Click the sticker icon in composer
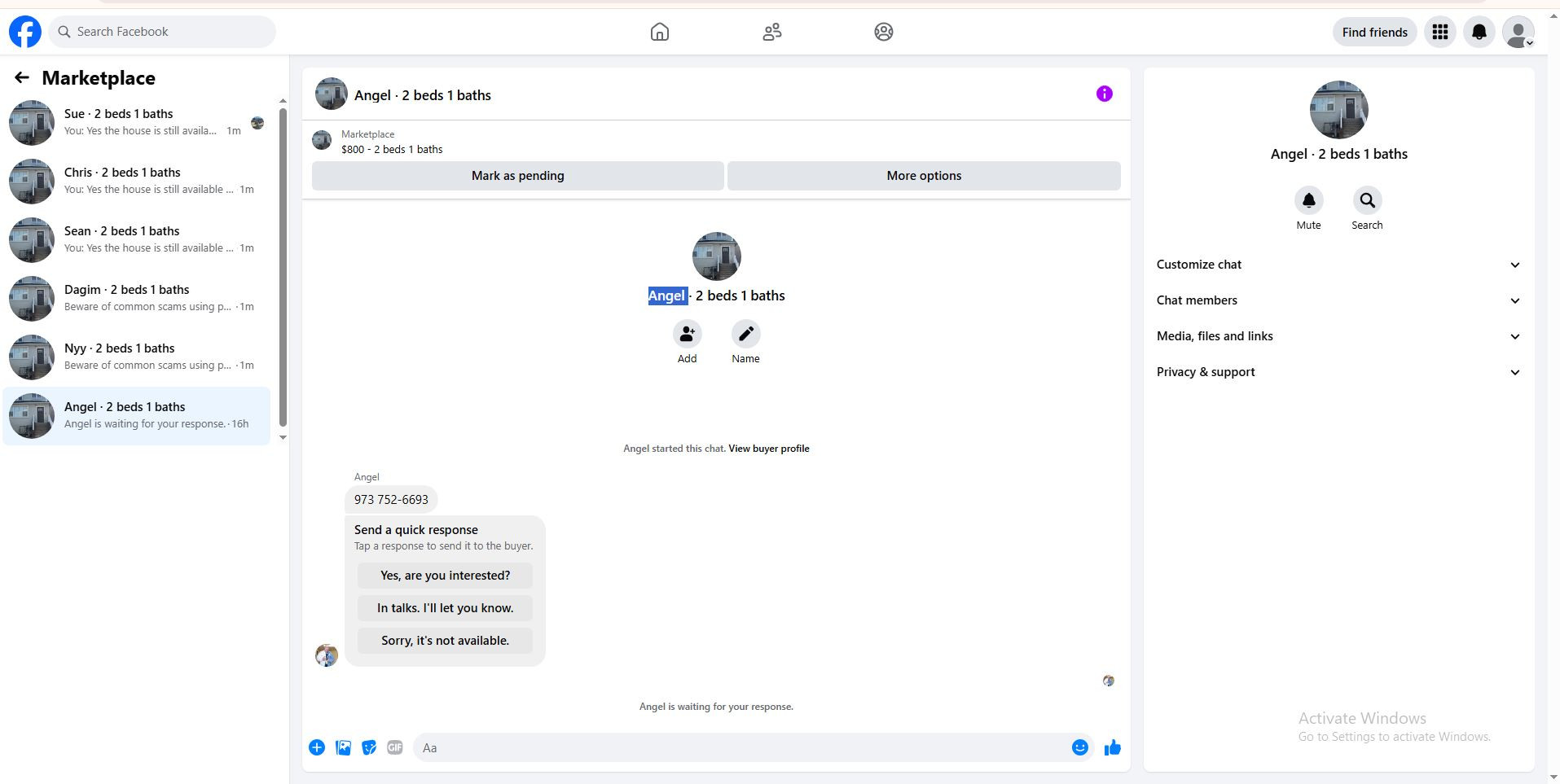 pos(369,747)
